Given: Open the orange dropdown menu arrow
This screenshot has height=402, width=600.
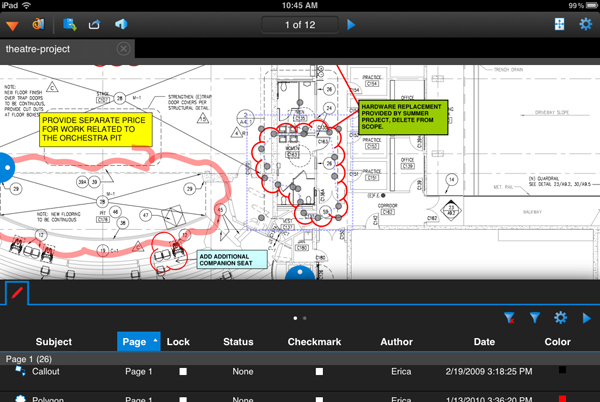Looking at the screenshot, I should pos(12,24).
